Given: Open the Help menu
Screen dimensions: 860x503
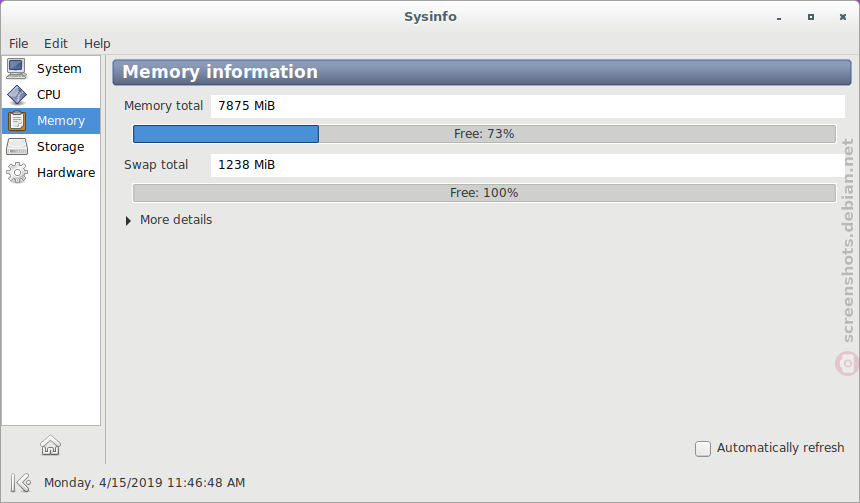Looking at the screenshot, I should click(97, 43).
